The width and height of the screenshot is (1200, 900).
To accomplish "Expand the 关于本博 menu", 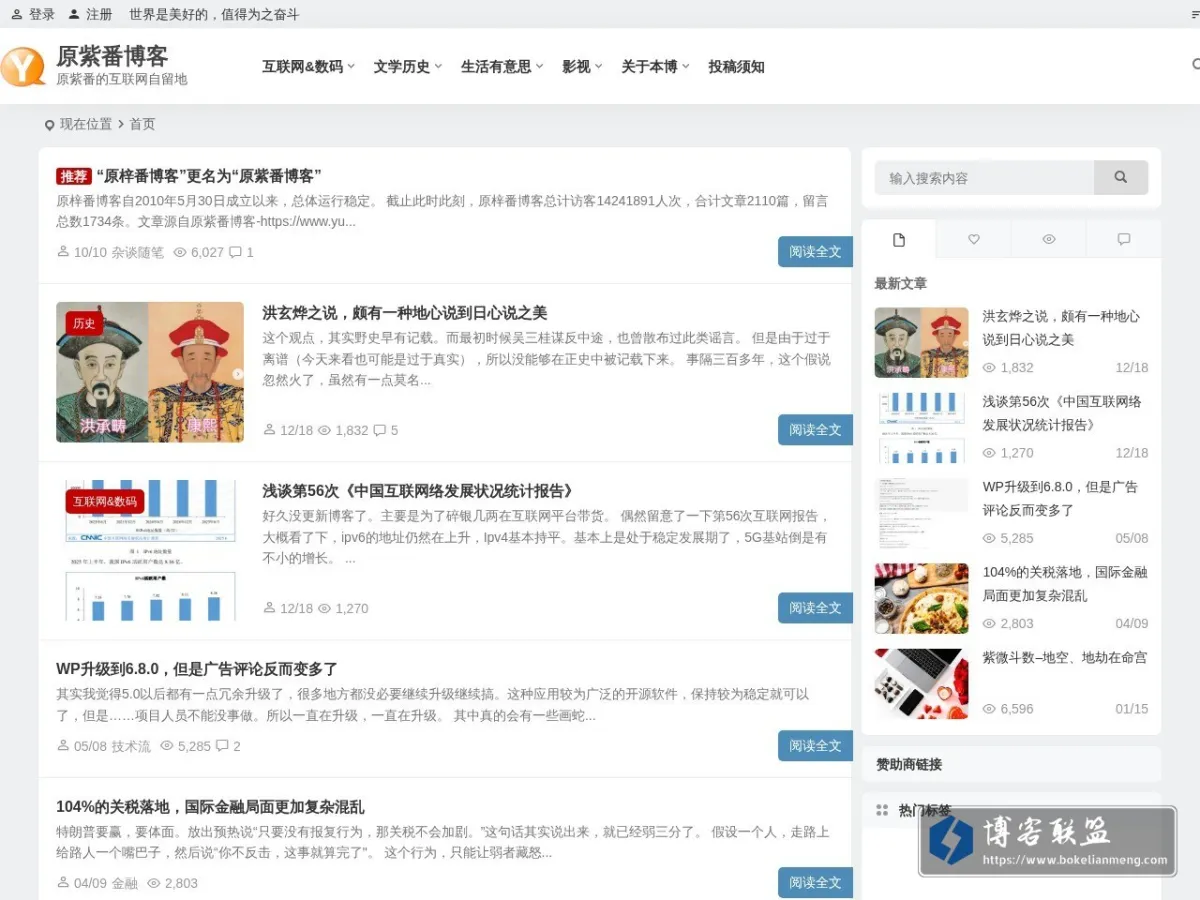I will pyautogui.click(x=655, y=66).
